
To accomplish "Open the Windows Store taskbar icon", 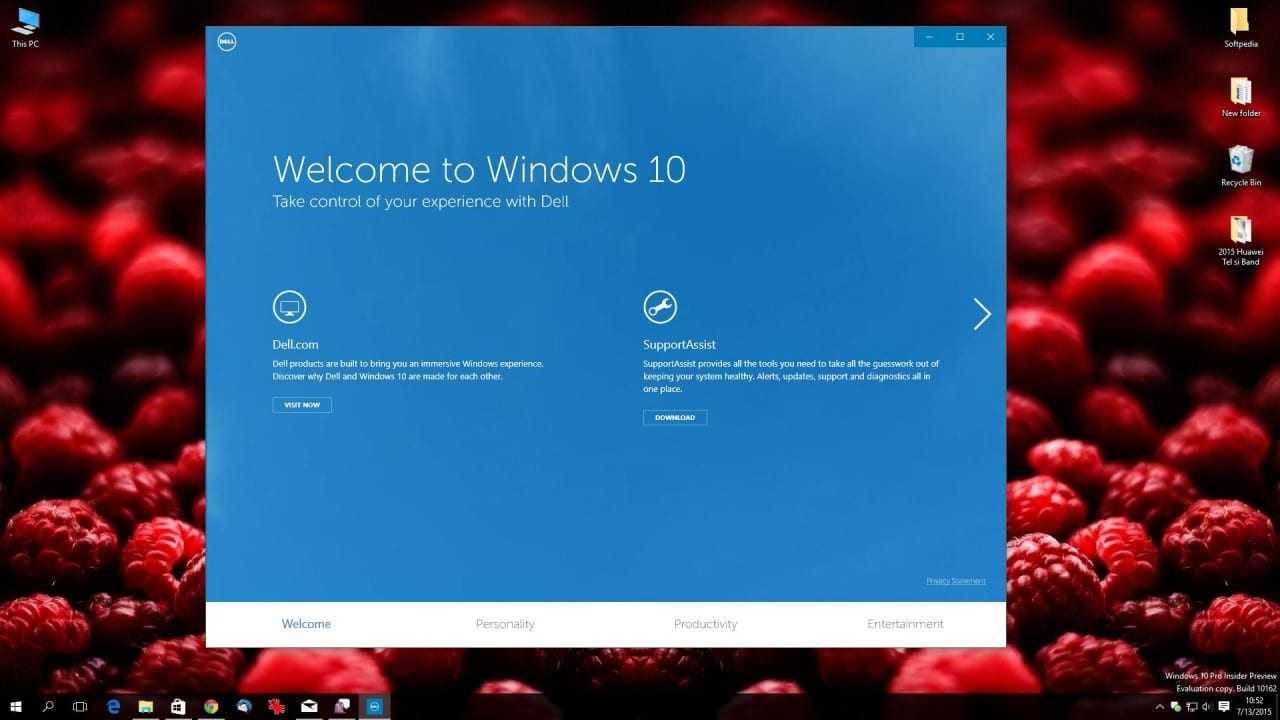I will 178,707.
